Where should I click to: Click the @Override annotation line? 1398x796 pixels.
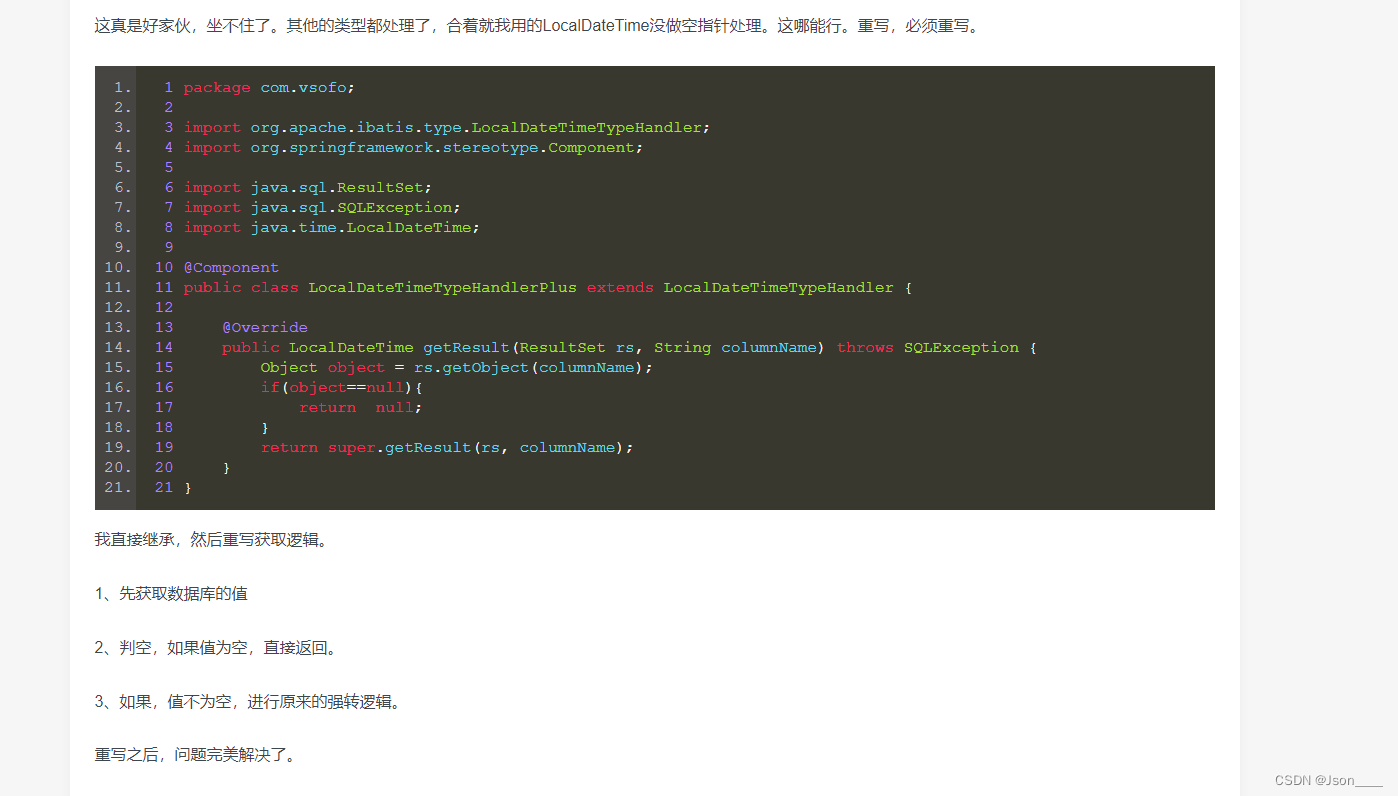click(265, 328)
